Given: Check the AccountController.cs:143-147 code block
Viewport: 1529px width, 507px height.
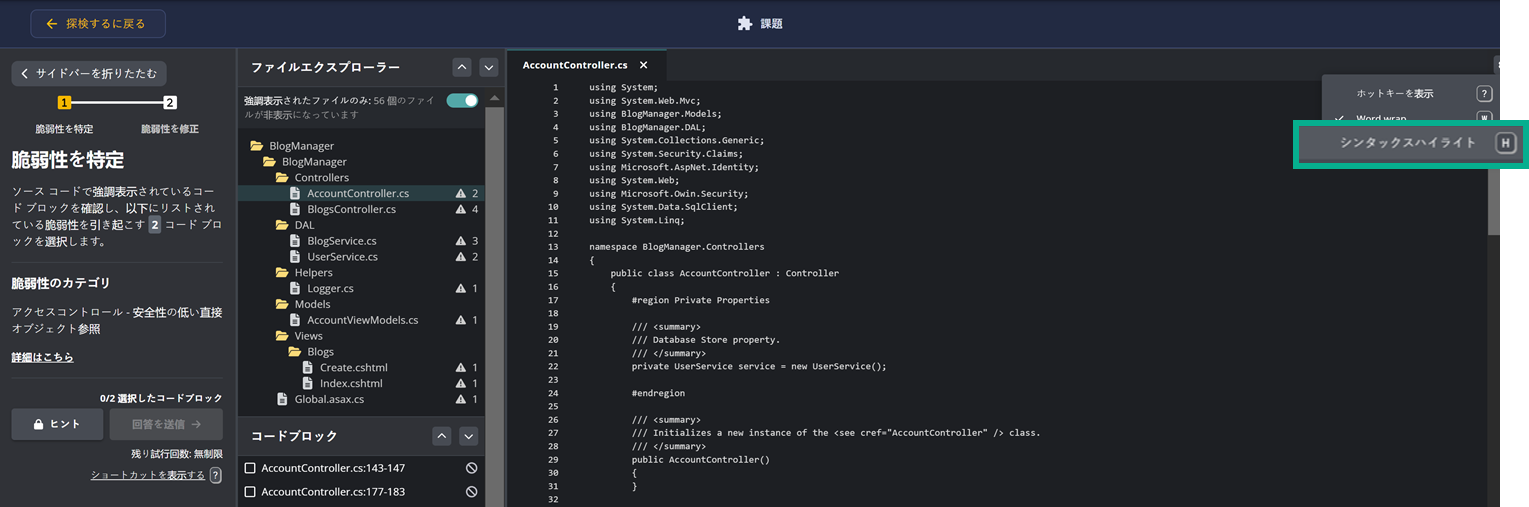Looking at the screenshot, I should [251, 468].
